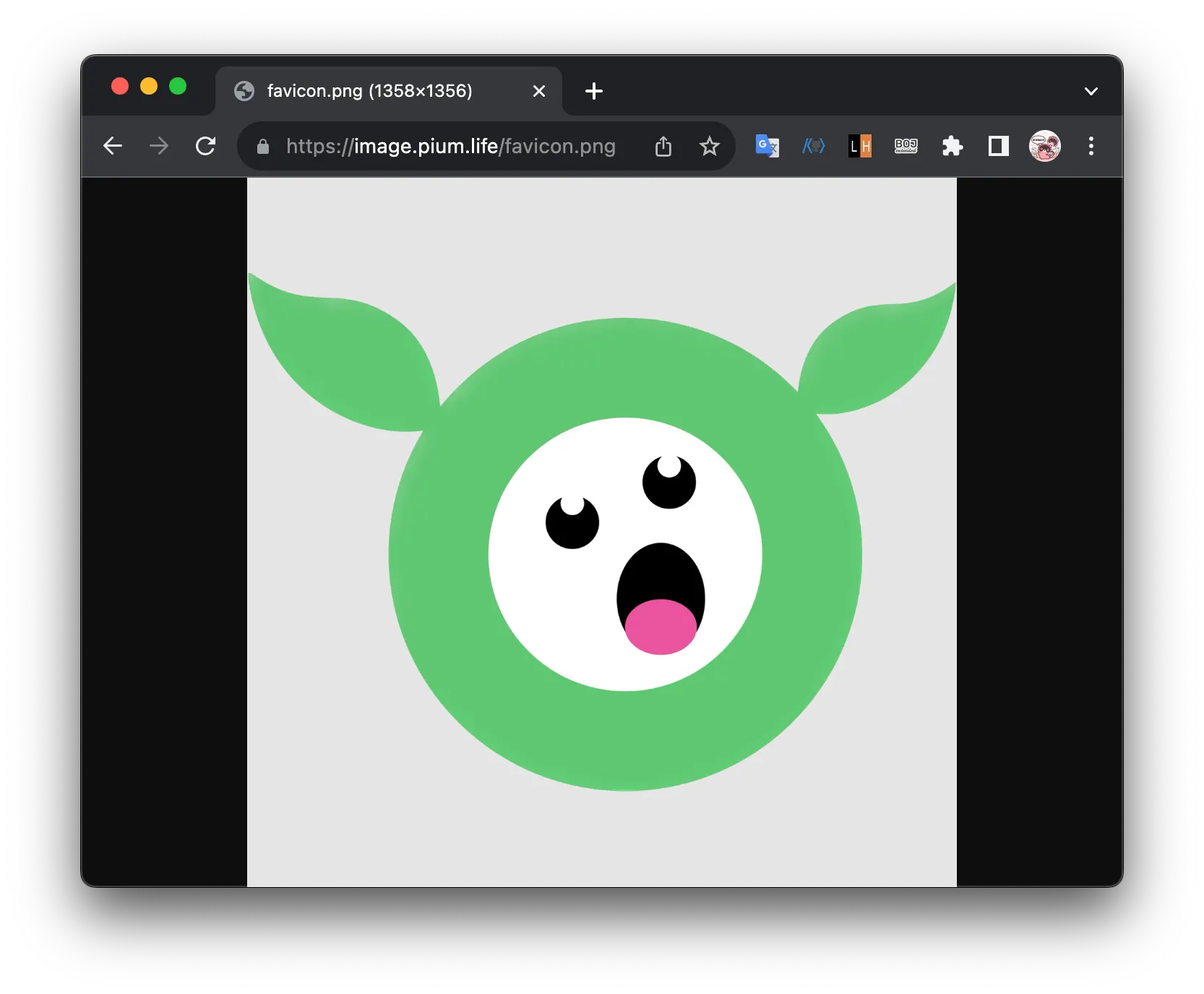Open the BOJ extended extension
1204x994 pixels.
[906, 146]
